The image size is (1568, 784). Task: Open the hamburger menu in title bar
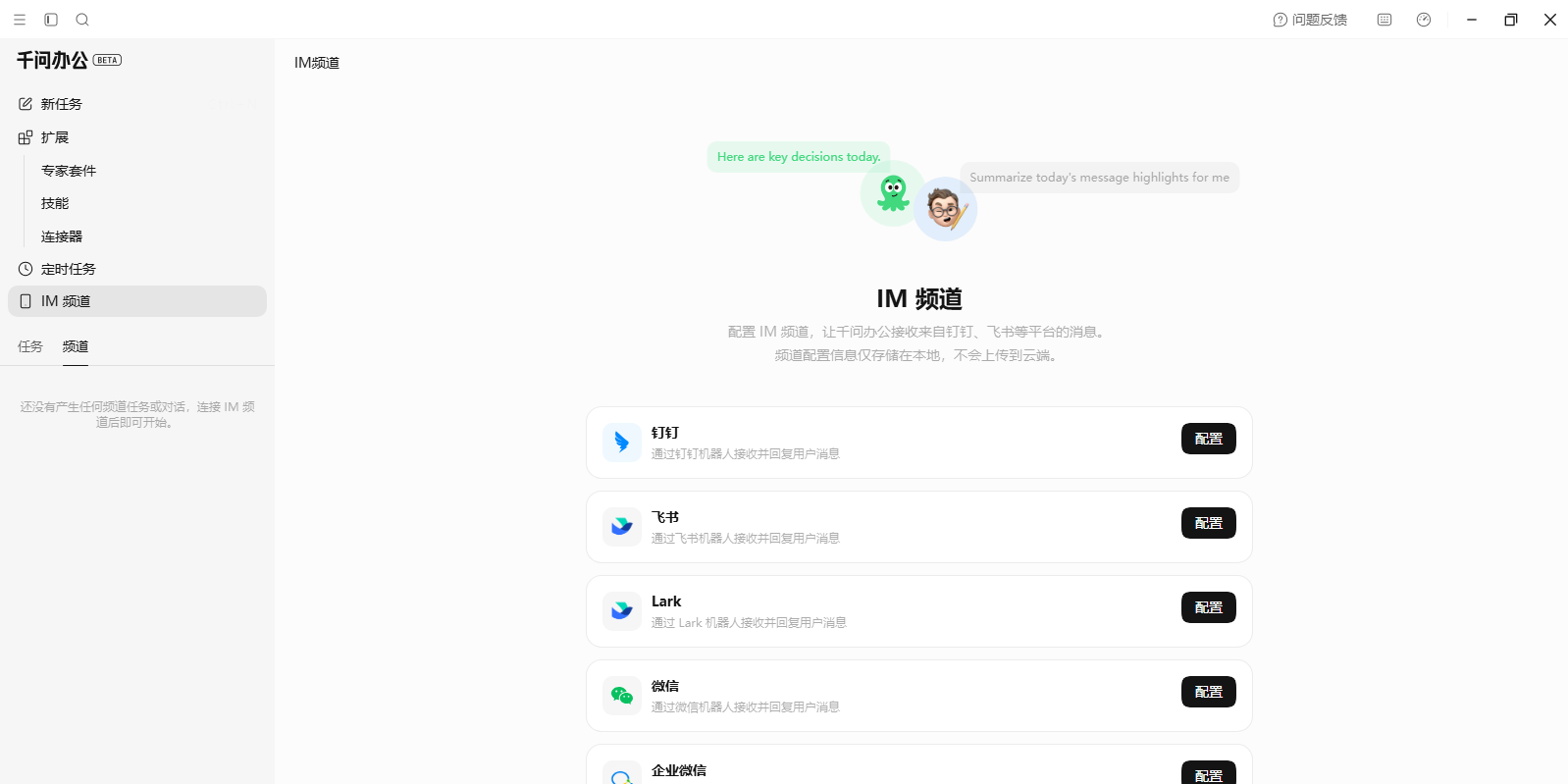20,20
